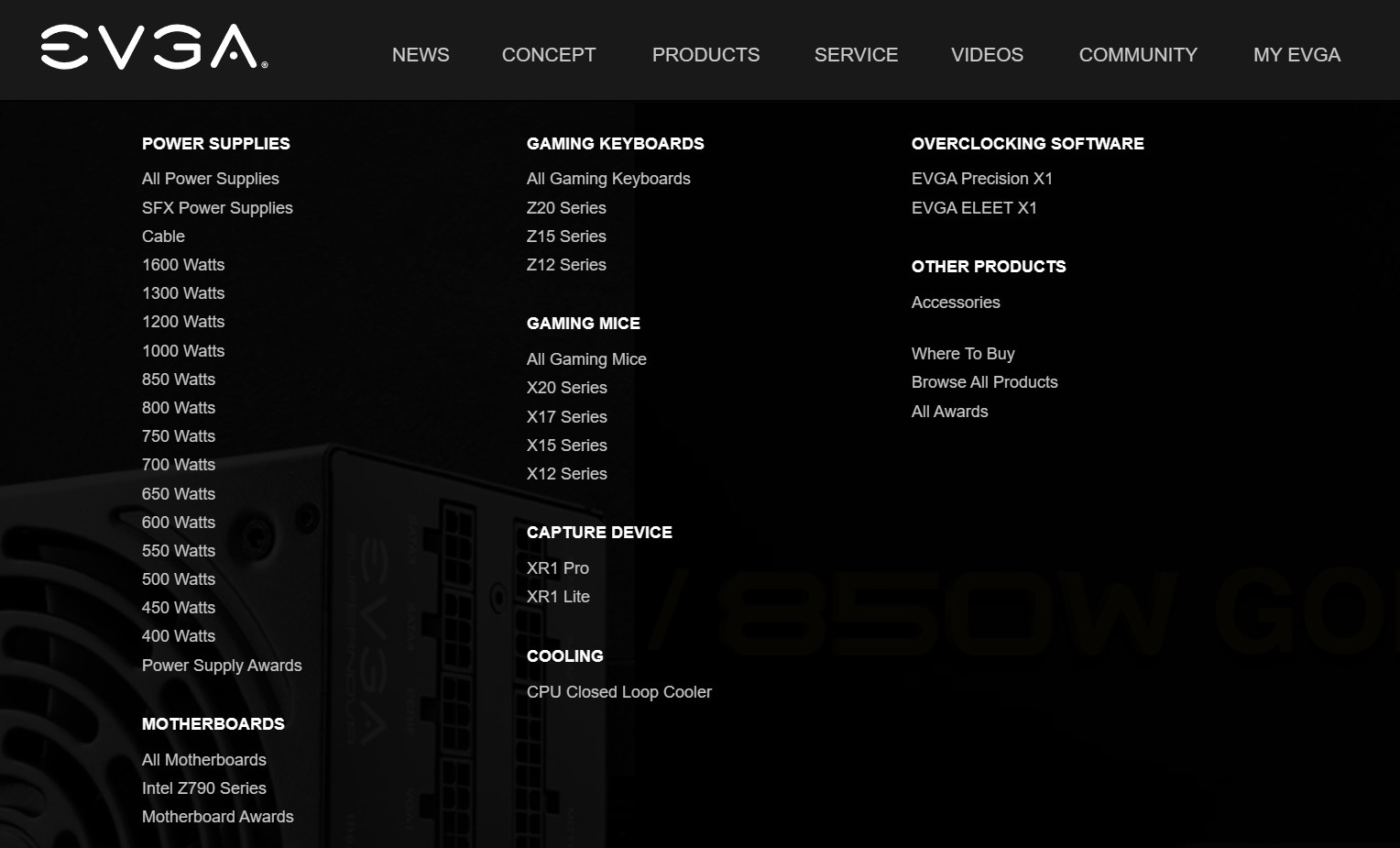Open the COOLING category heading
The image size is (1400, 848).
click(x=565, y=656)
